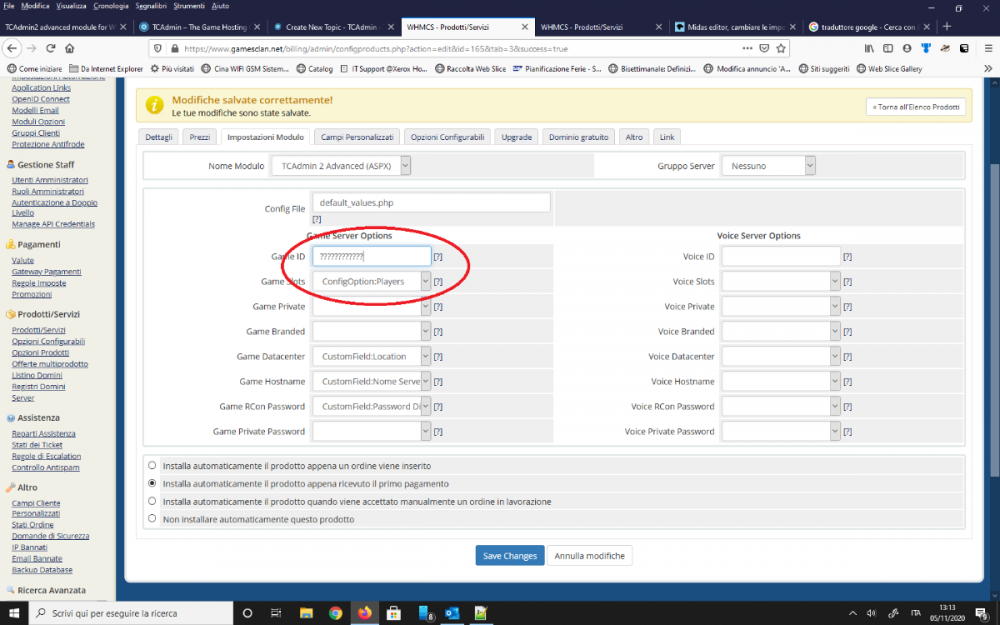This screenshot has width=1000, height=625.
Task: Open Outlook from the taskbar
Action: click(x=452, y=613)
